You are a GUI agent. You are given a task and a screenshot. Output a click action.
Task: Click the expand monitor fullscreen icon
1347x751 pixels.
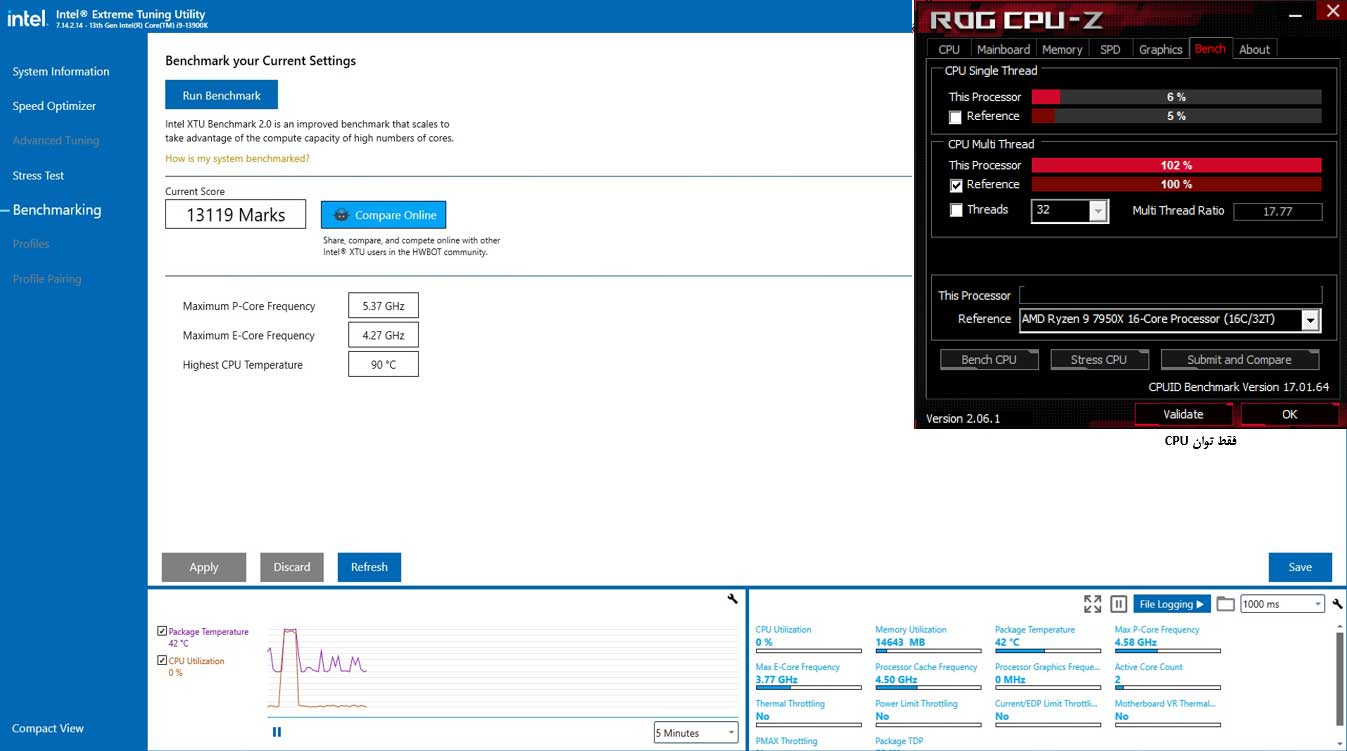(x=1092, y=604)
